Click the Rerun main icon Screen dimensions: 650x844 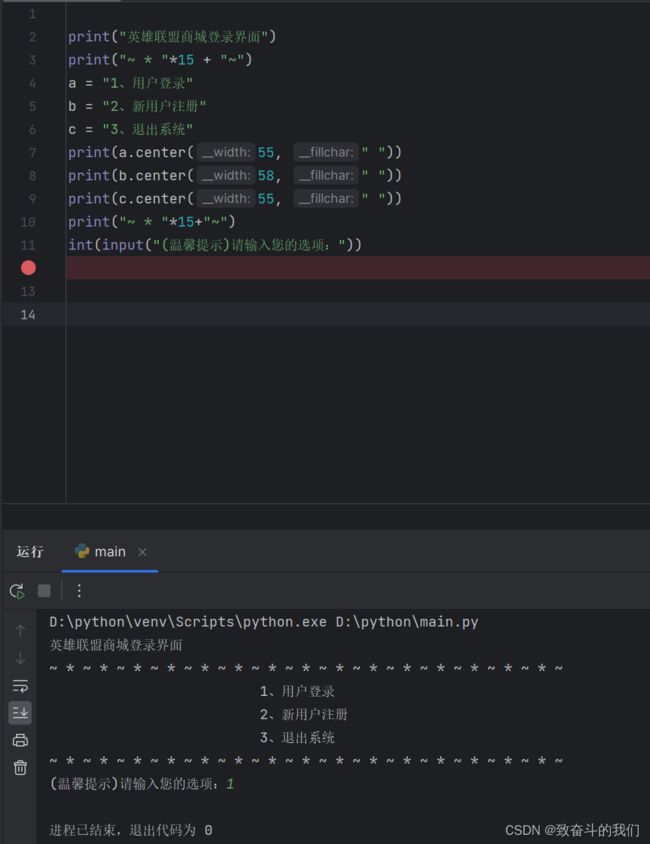click(17, 591)
